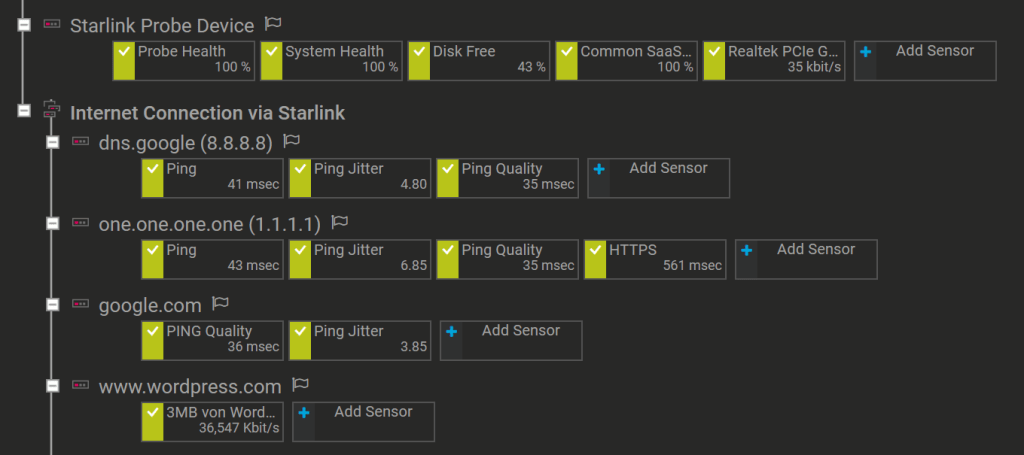Collapse the Starlink Probe Device node
This screenshot has height=455, width=1024.
click(x=24, y=25)
